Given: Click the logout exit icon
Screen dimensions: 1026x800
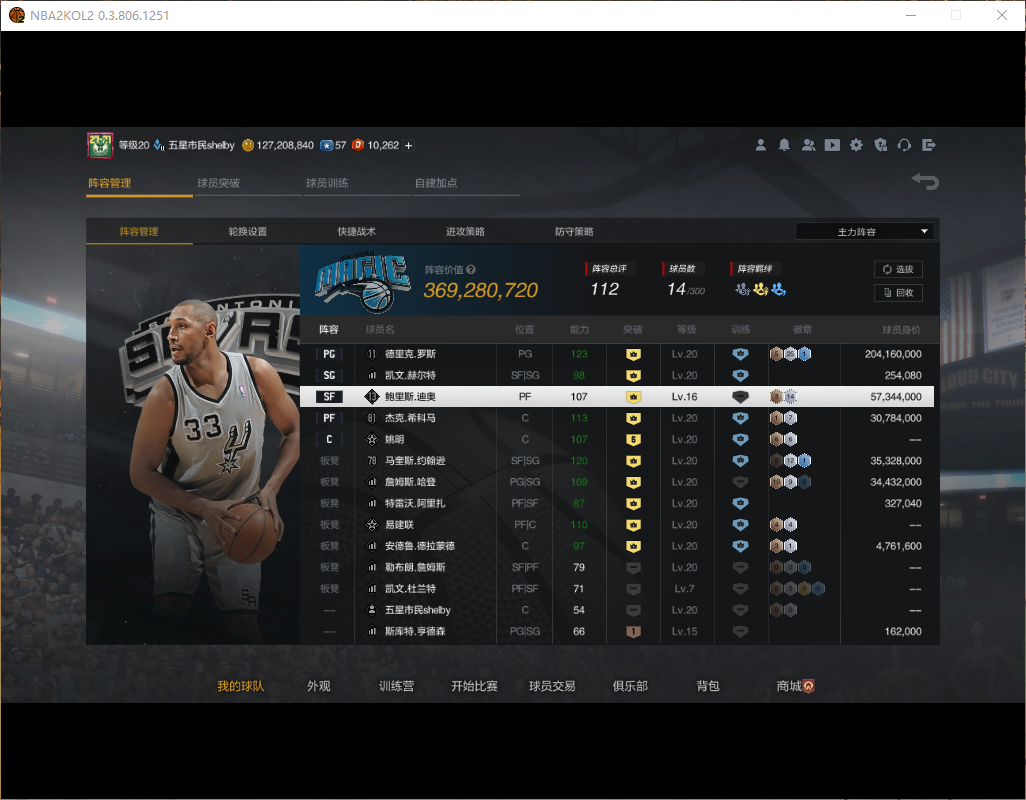Looking at the screenshot, I should [x=929, y=145].
